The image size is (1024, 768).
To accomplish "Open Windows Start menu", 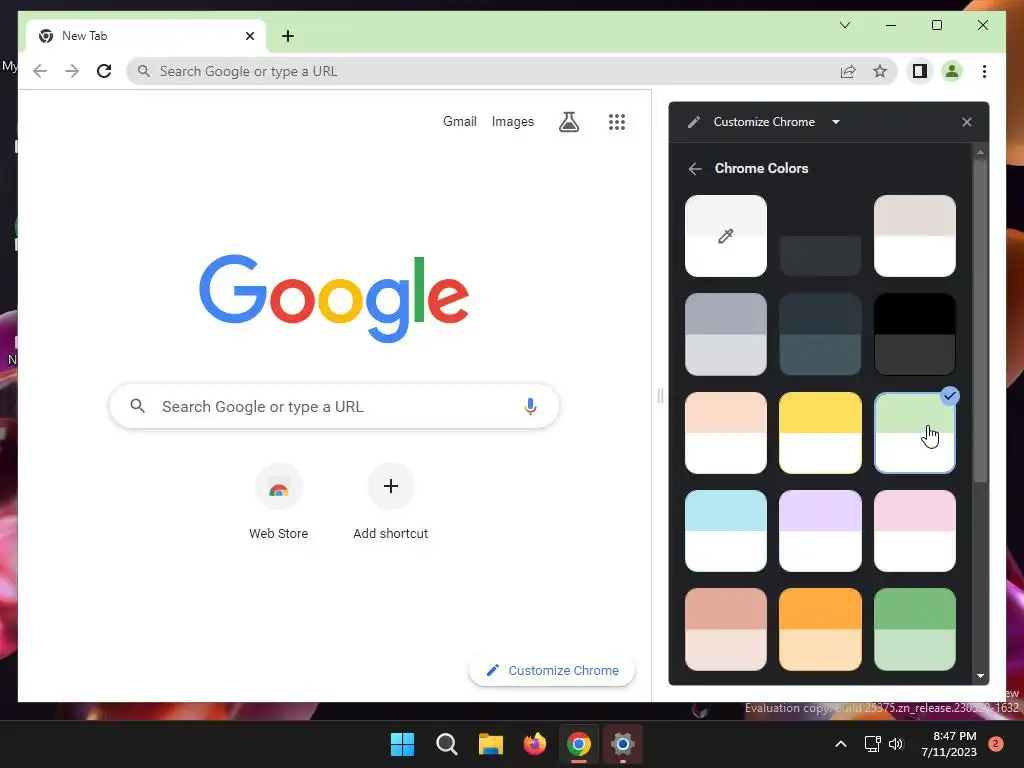I will tap(402, 744).
